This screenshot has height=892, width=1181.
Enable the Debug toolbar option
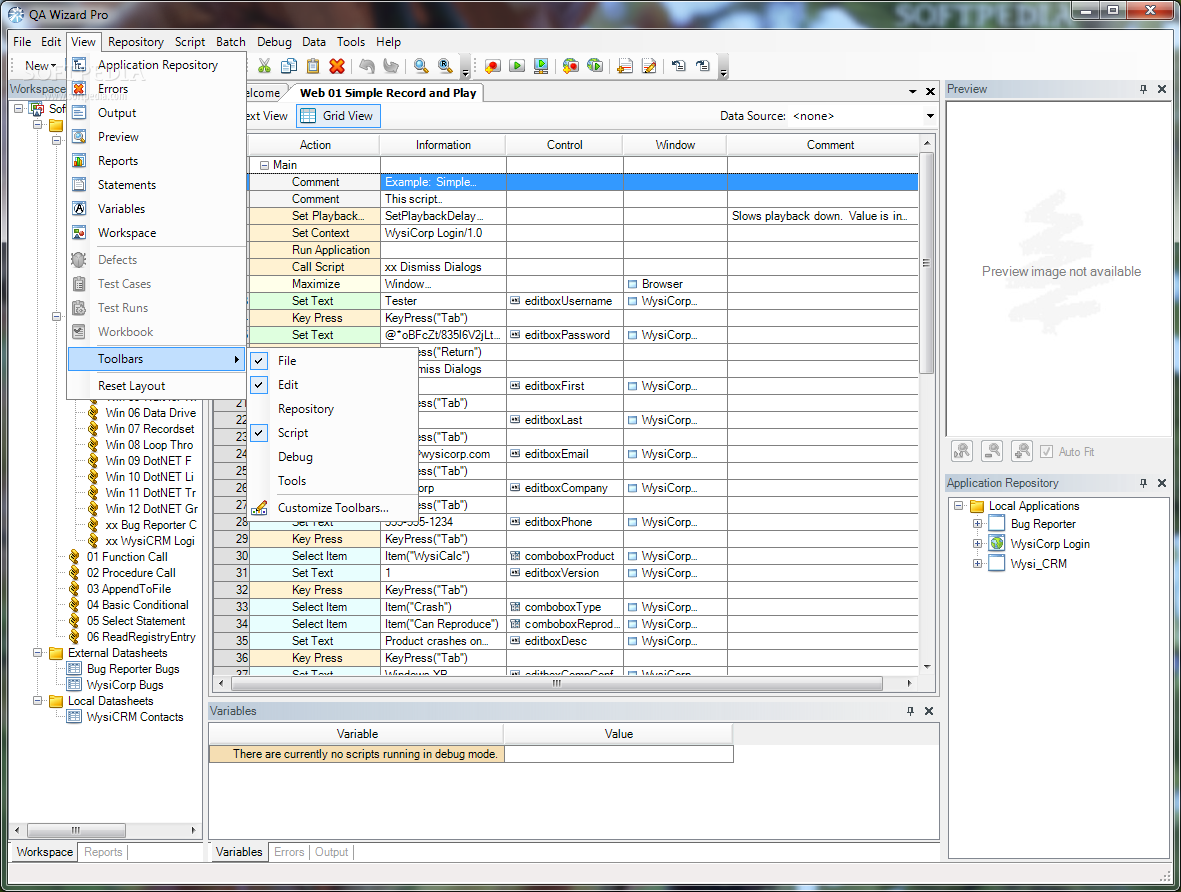coord(294,457)
